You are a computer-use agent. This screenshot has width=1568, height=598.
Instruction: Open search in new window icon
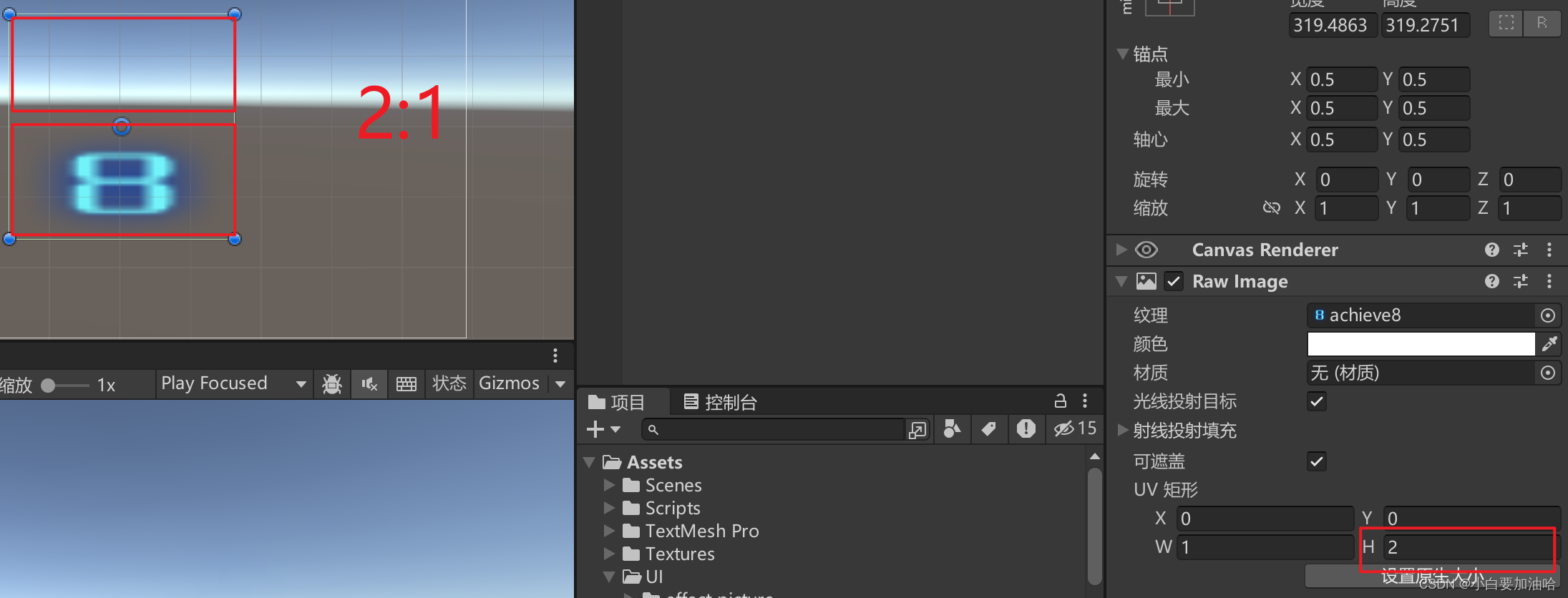pyautogui.click(x=917, y=429)
